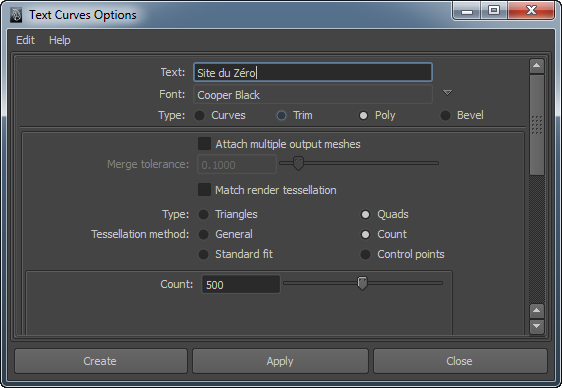Select General tessellation method

tap(203, 235)
